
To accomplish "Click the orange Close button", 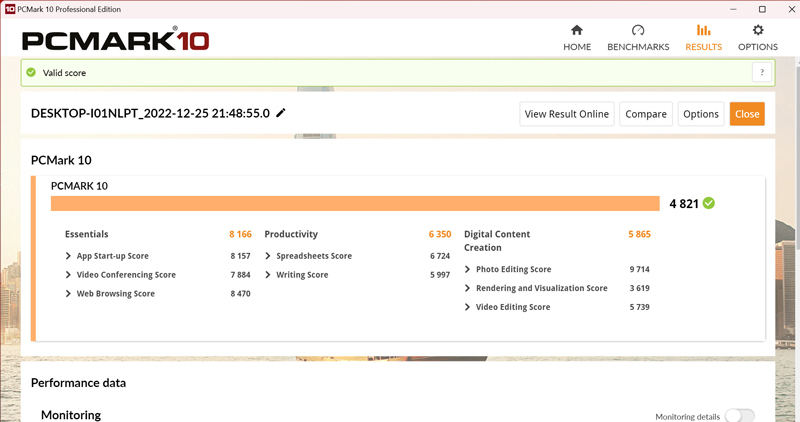I will pyautogui.click(x=747, y=114).
